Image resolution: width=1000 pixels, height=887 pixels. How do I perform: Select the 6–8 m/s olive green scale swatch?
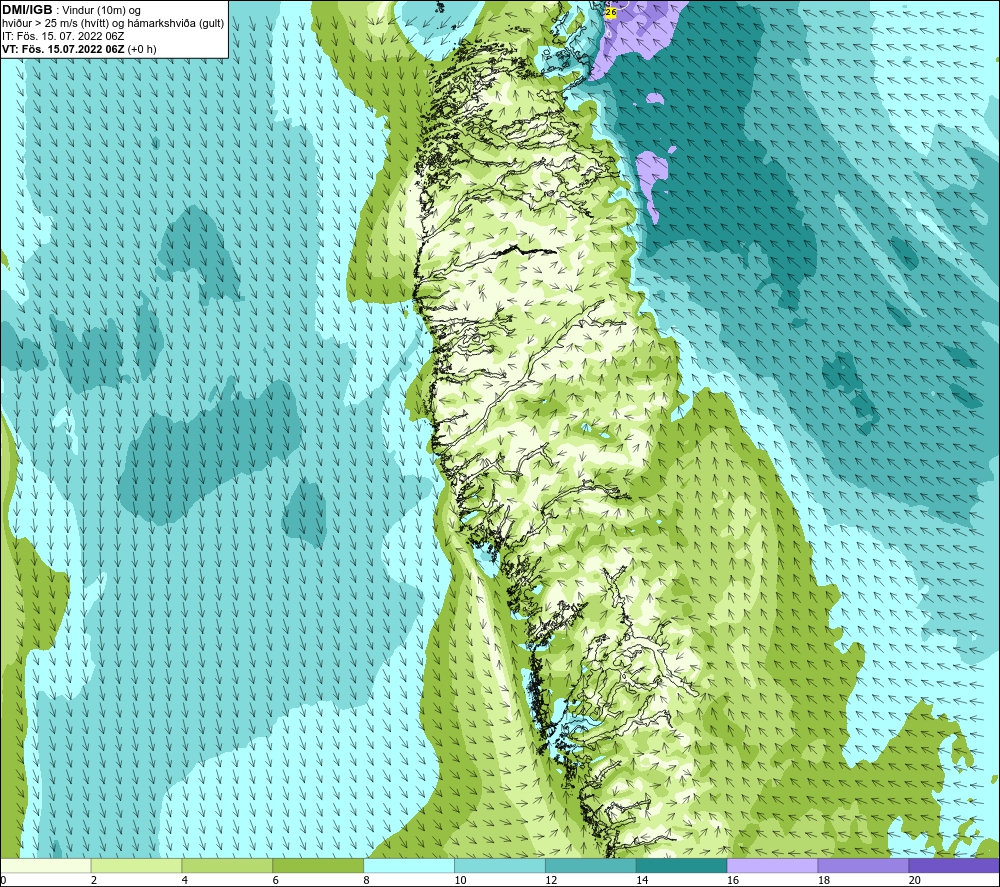318,865
